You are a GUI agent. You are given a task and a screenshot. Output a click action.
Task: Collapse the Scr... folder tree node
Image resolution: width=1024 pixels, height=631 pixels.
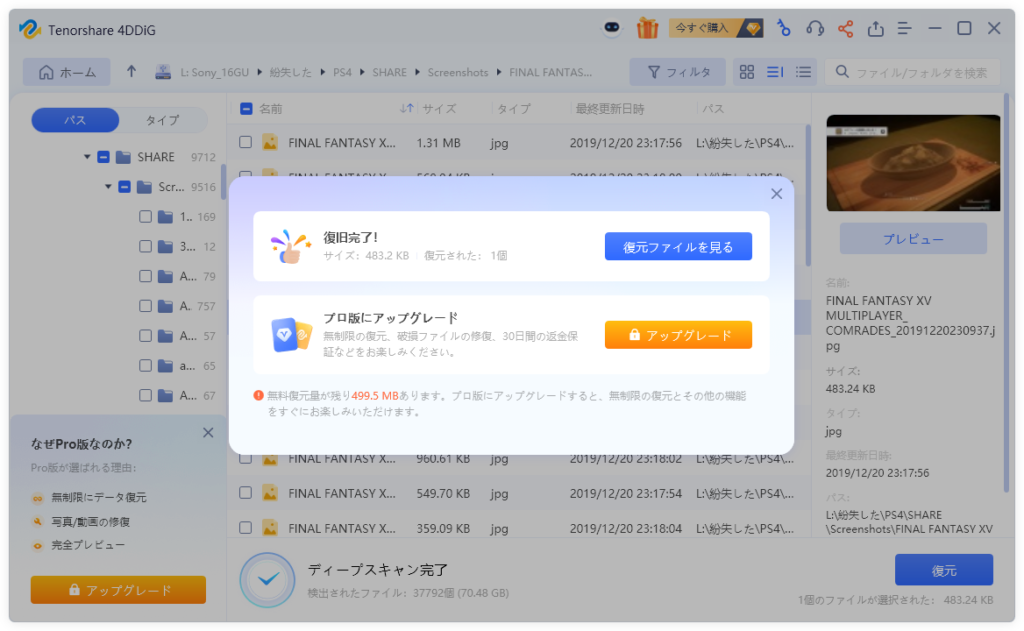(108, 187)
